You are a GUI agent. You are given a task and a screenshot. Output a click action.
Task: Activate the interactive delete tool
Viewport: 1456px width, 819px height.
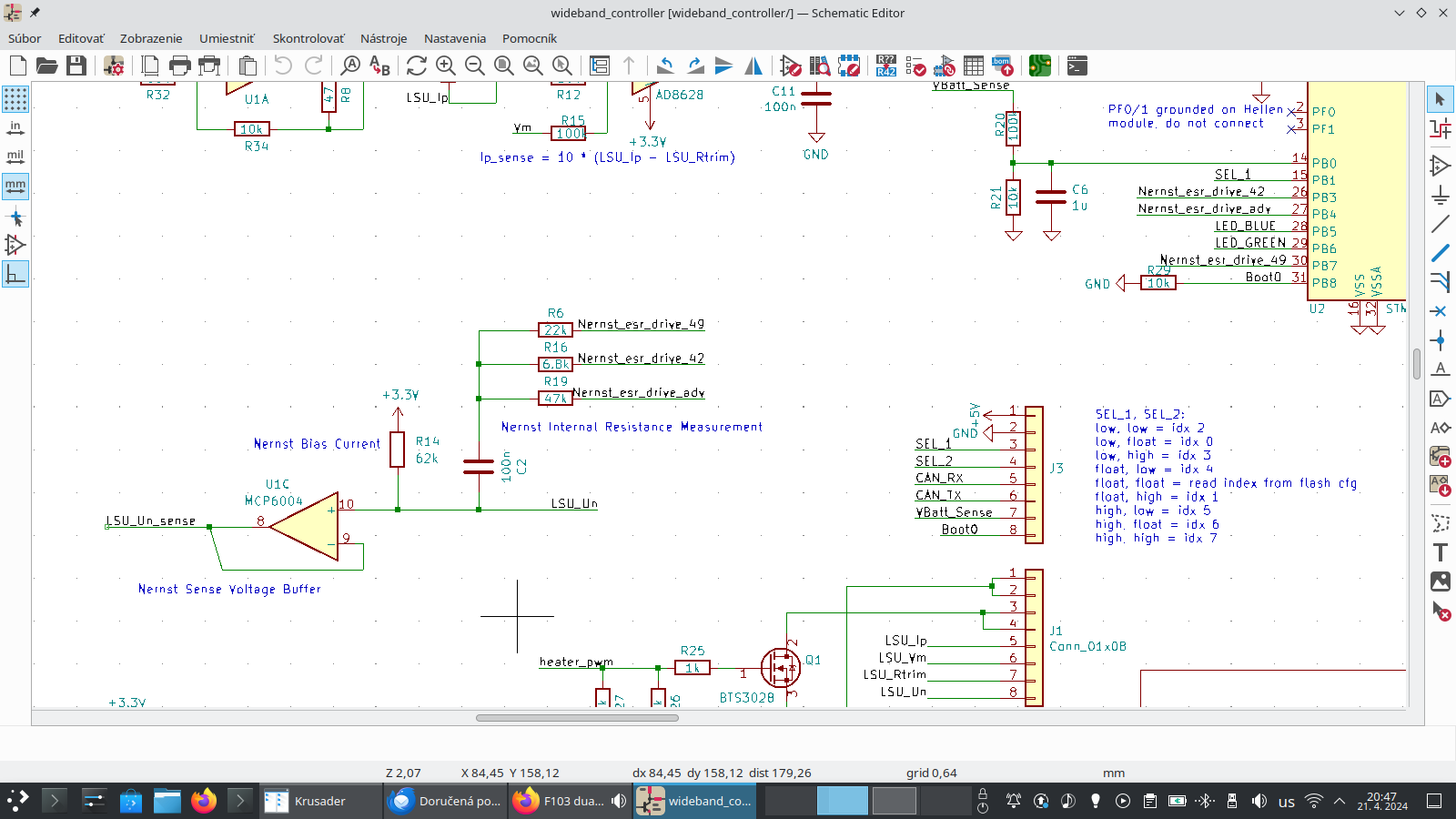tap(1440, 612)
